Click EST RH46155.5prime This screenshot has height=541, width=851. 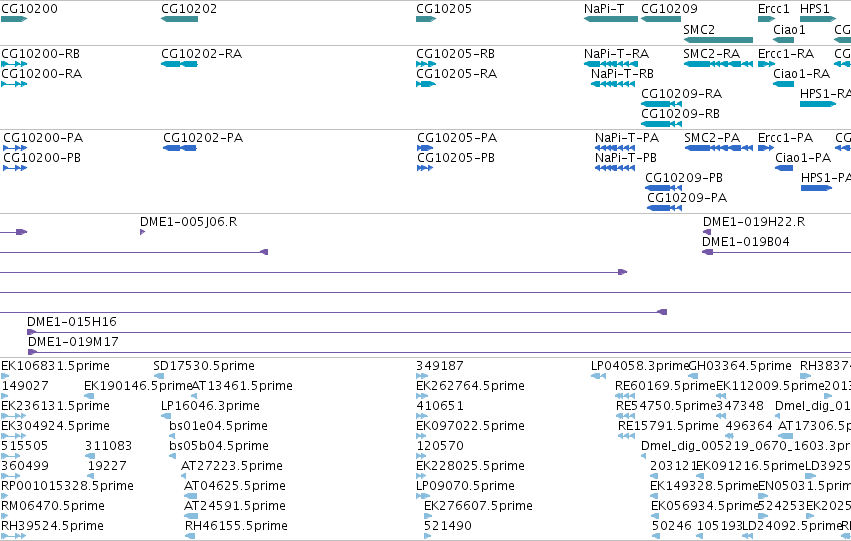point(236,526)
